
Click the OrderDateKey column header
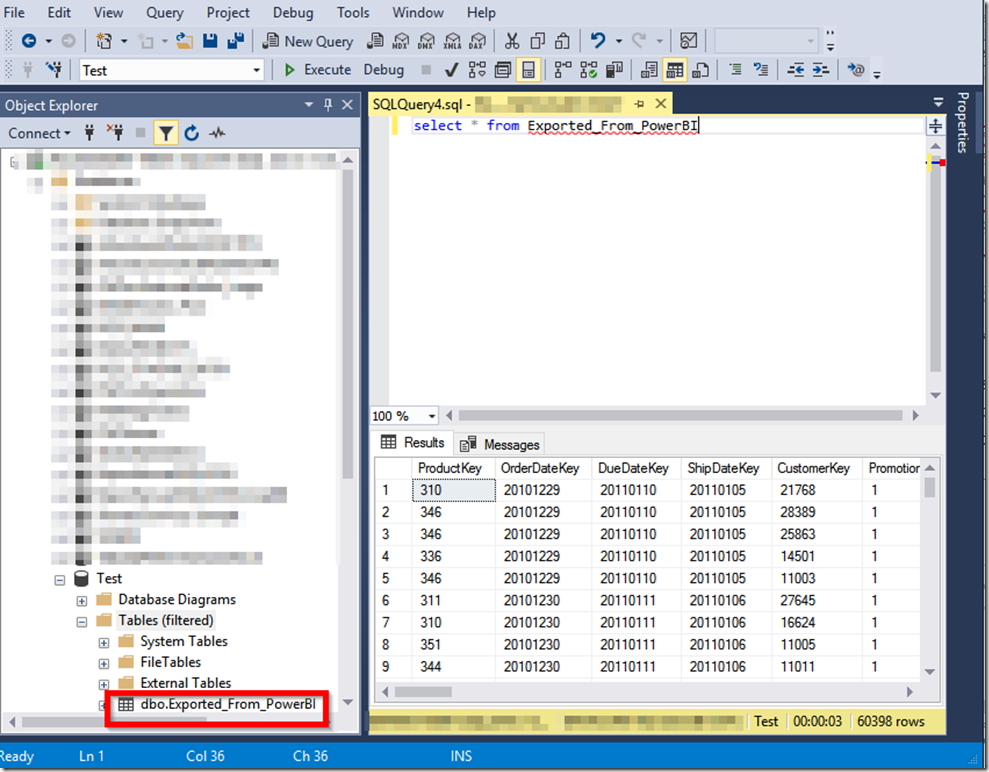[x=541, y=469]
